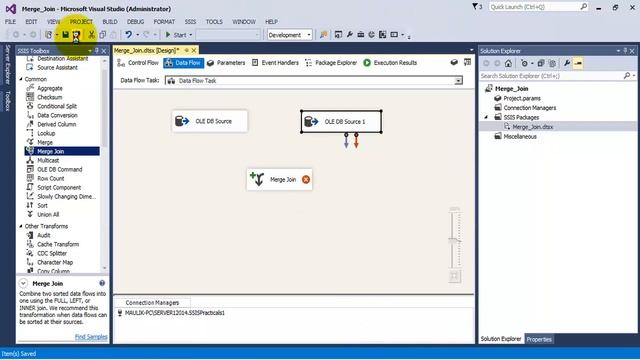Click the zoom-to-fit icon below the zoom slider

[455, 276]
